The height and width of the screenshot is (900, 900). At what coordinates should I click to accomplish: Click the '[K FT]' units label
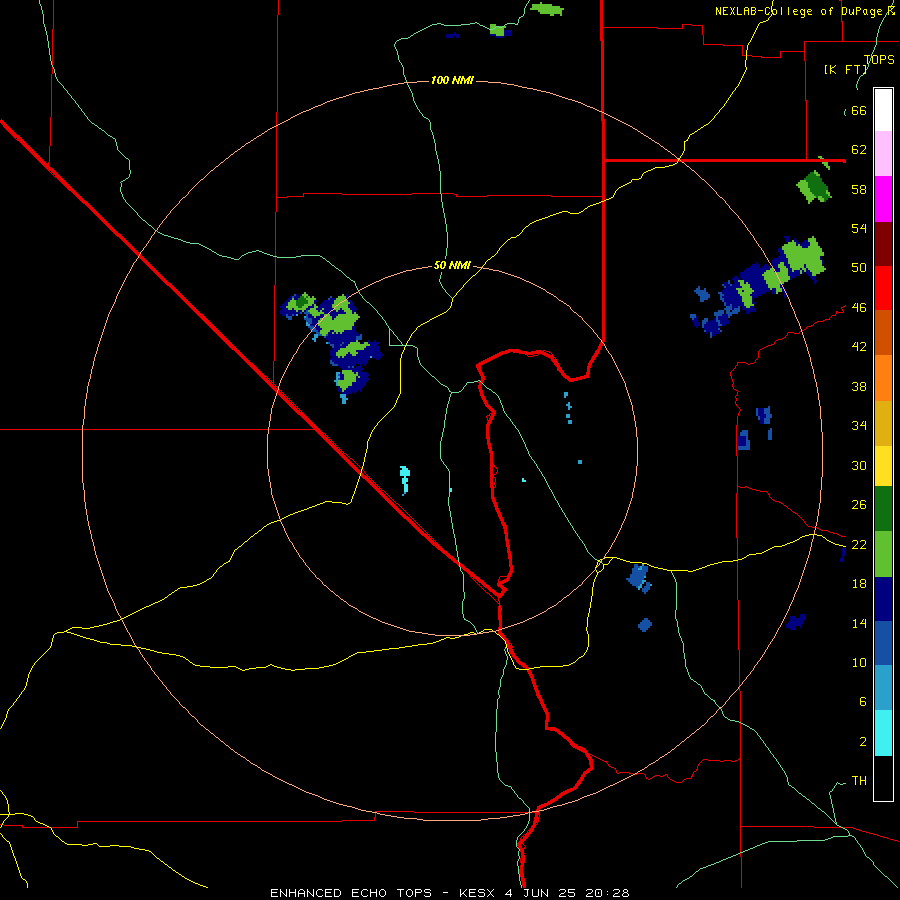[x=846, y=69]
